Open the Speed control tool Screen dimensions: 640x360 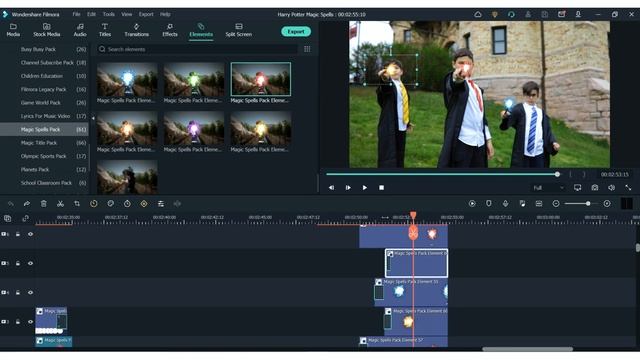[x=94, y=204]
